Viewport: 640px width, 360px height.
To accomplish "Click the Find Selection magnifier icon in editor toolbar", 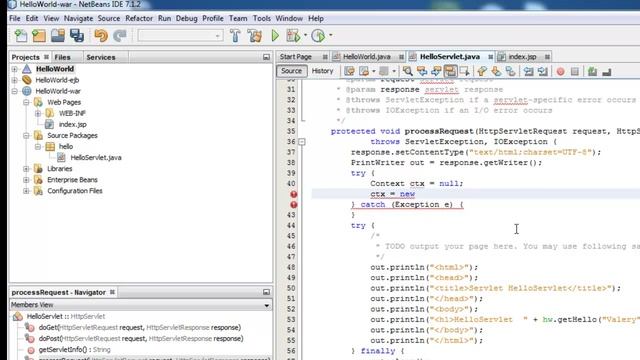I will [407, 71].
